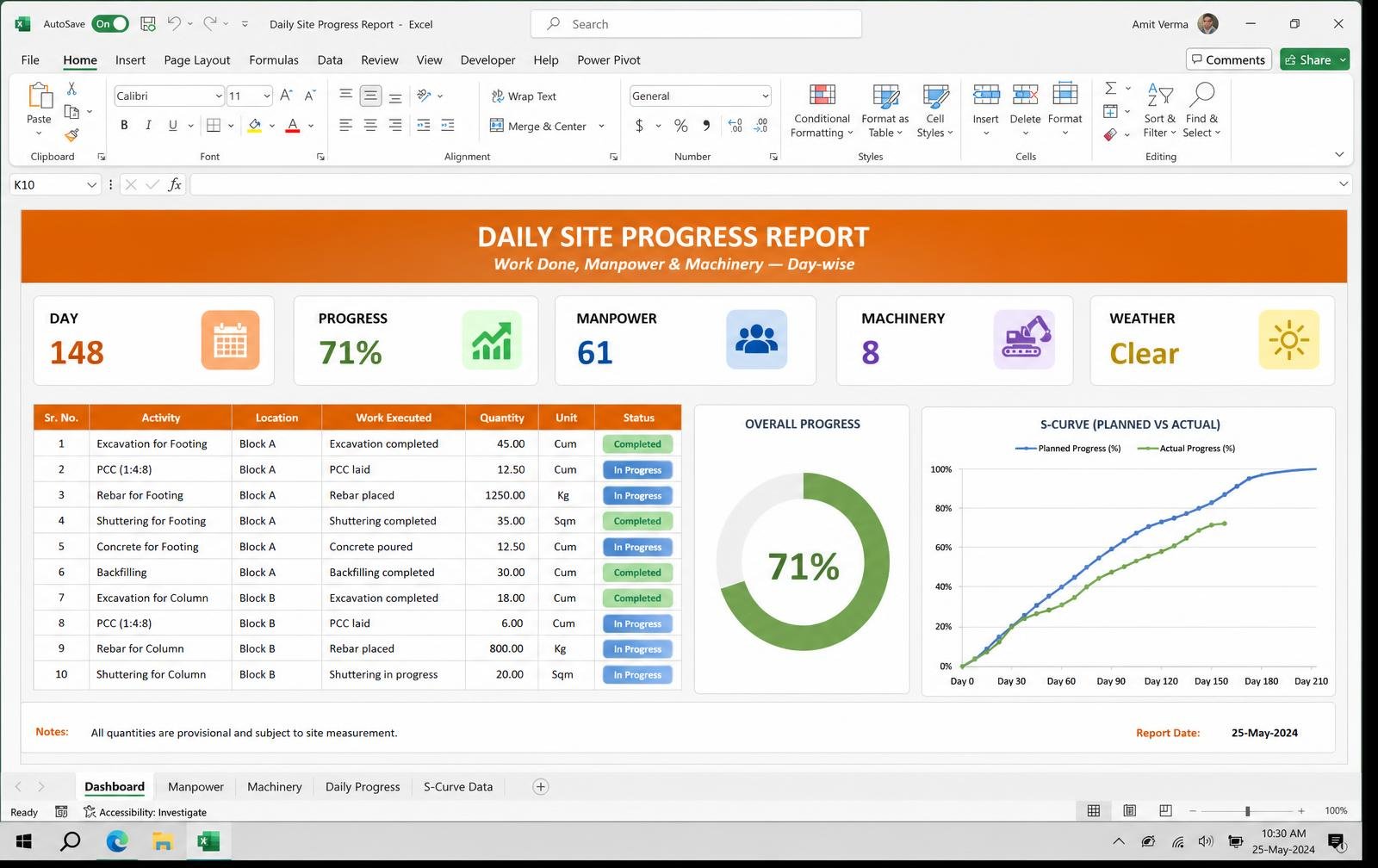The width and height of the screenshot is (1378, 868).
Task: Click Increase Decimal icon
Action: pos(735,126)
